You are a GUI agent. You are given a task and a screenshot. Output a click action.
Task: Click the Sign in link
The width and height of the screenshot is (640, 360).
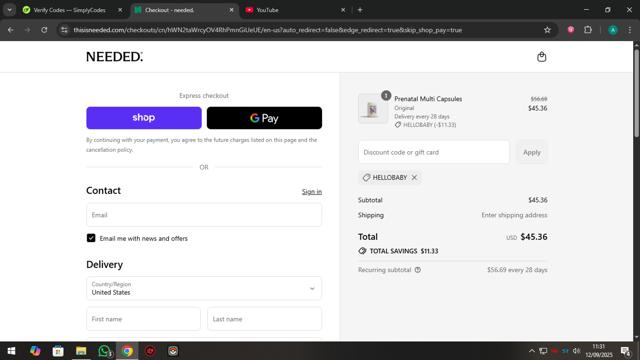pos(312,191)
